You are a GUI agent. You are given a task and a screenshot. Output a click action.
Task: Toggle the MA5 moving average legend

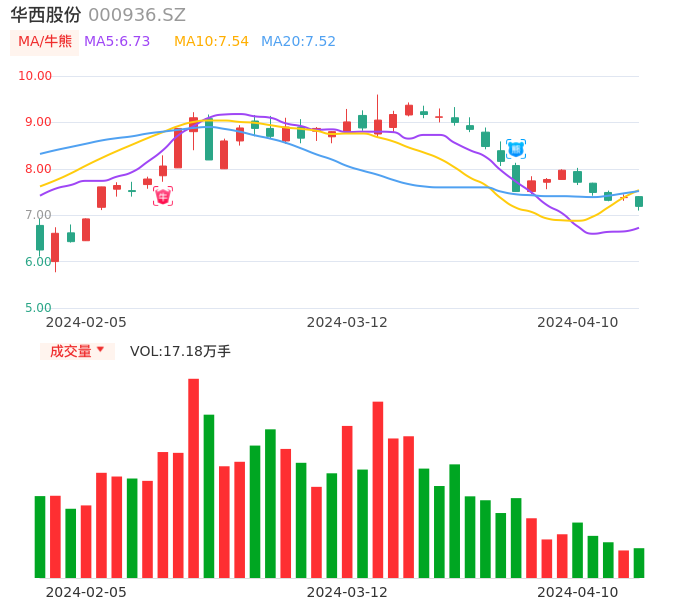[x=117, y=42]
